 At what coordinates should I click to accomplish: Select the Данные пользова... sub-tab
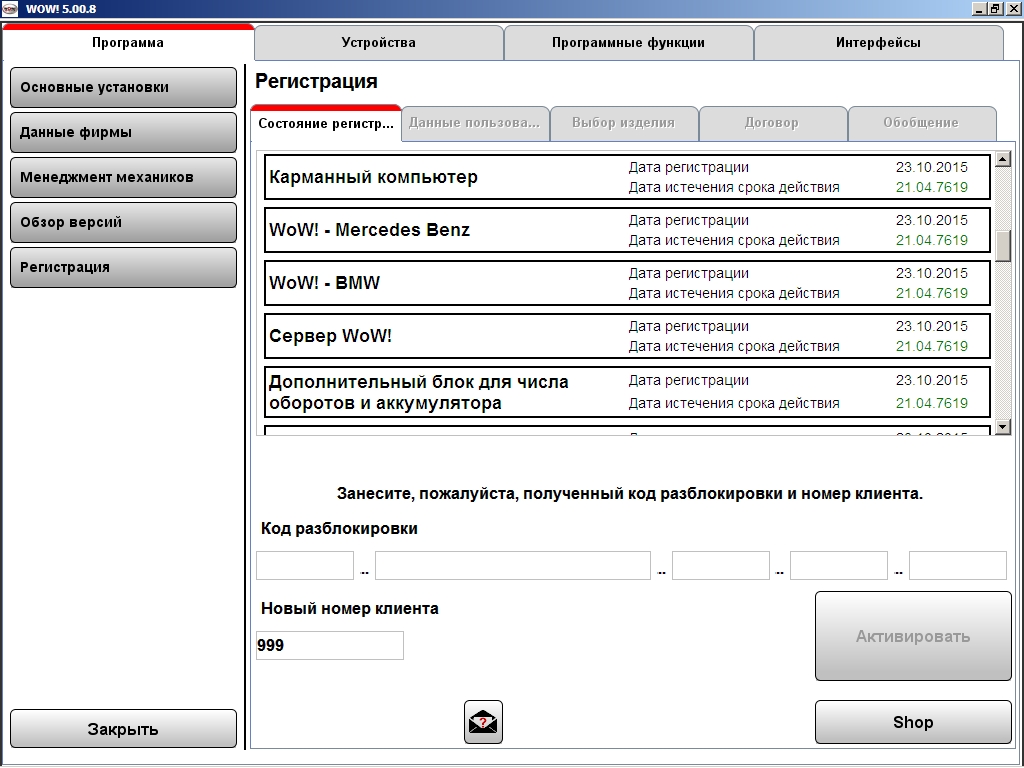click(x=475, y=123)
